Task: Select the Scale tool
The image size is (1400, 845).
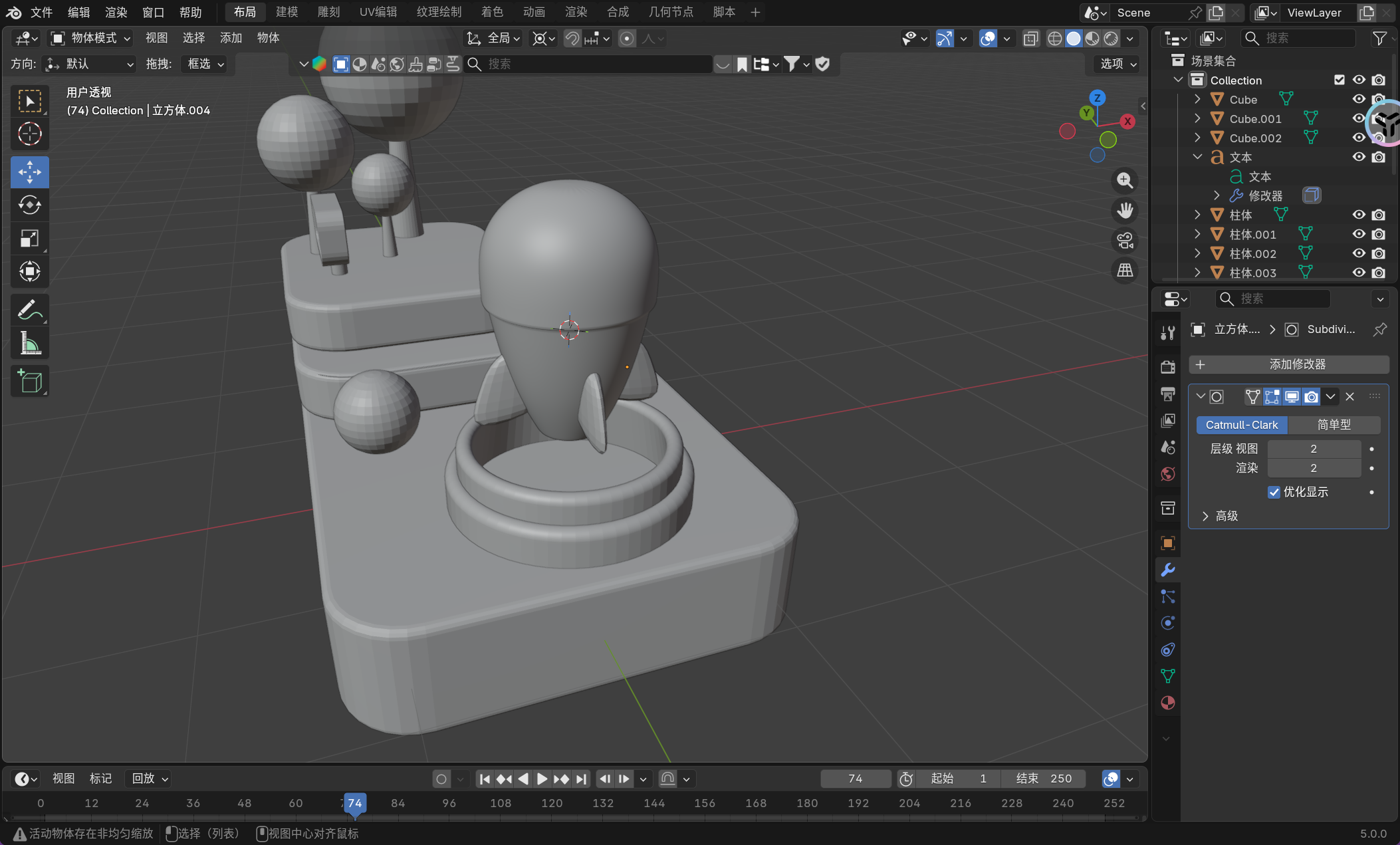Action: click(29, 239)
